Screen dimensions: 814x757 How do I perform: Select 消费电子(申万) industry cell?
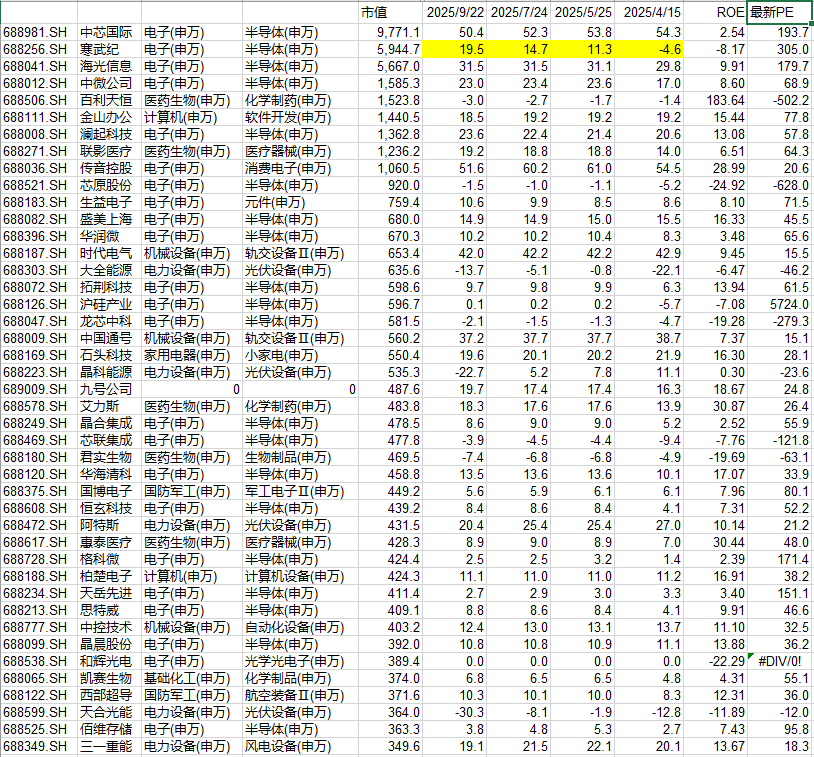click(300, 168)
